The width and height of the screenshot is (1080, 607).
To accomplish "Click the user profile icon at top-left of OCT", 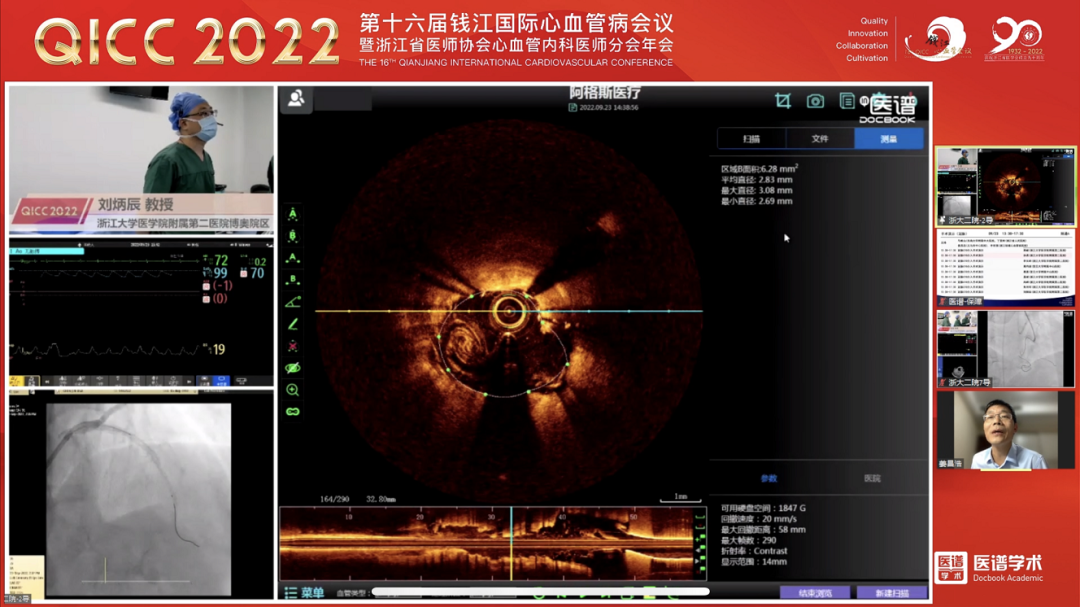I will pos(297,99).
